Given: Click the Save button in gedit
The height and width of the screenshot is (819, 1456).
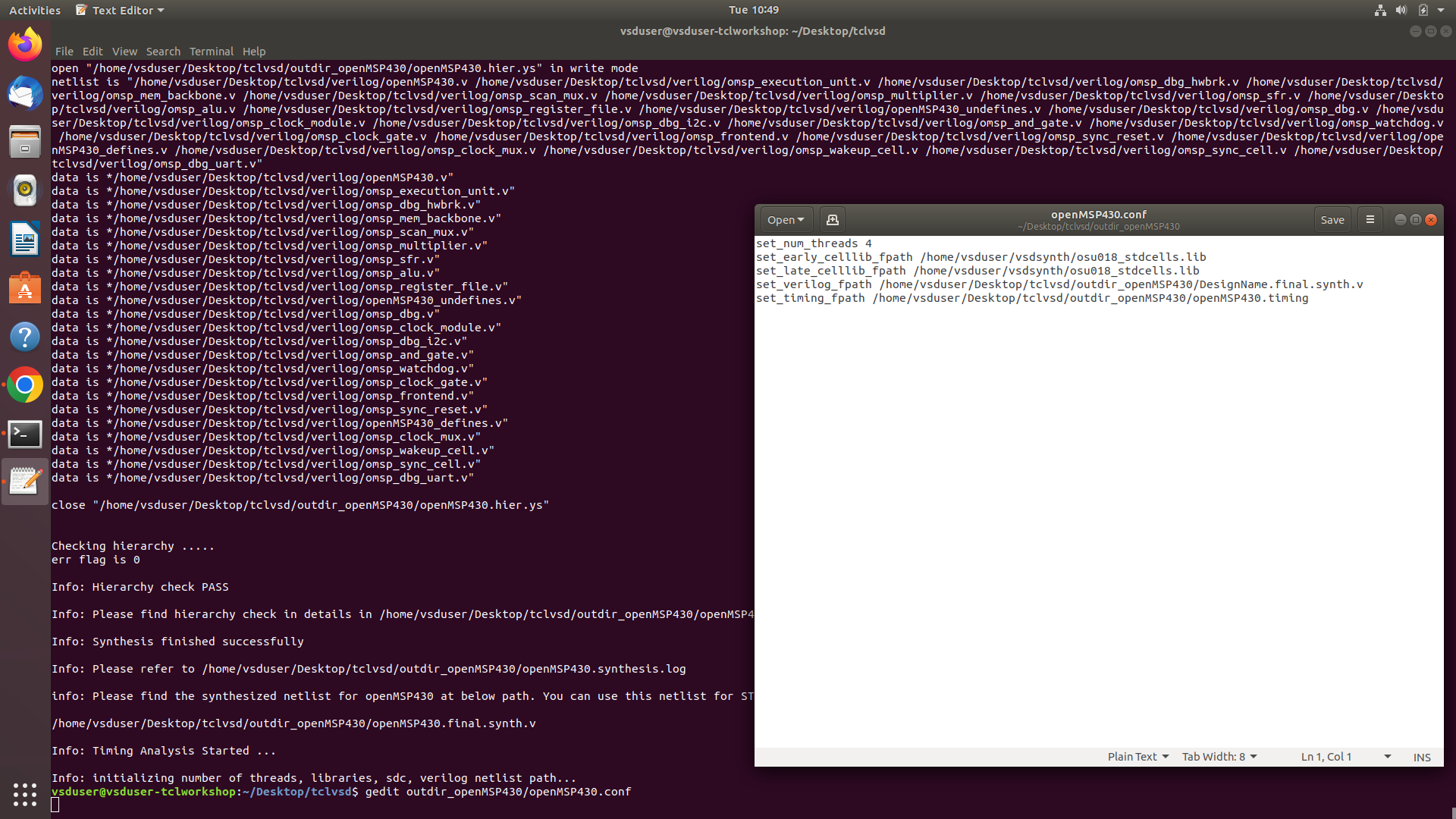Looking at the screenshot, I should point(1332,220).
